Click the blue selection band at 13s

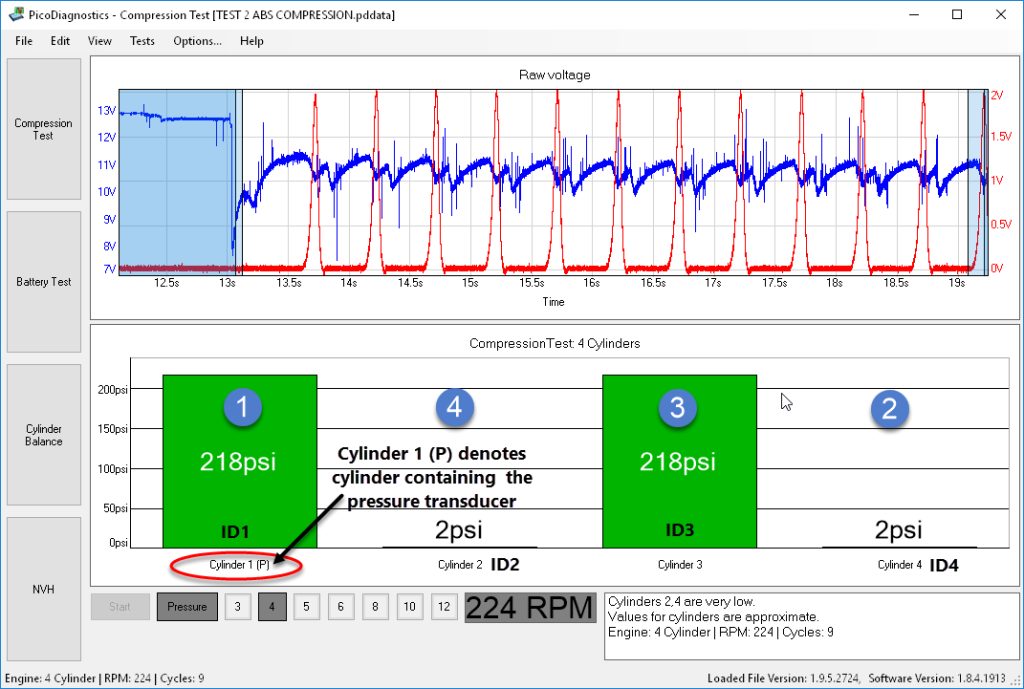pyautogui.click(x=238, y=182)
